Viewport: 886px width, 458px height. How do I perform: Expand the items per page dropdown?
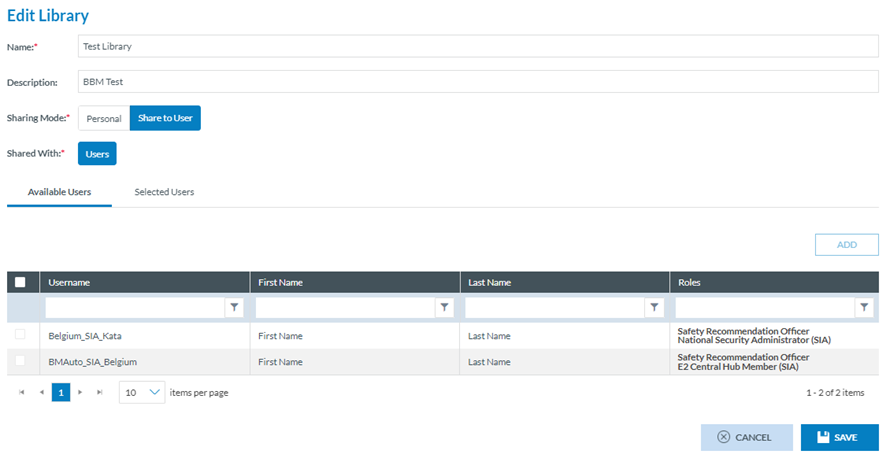tap(155, 393)
